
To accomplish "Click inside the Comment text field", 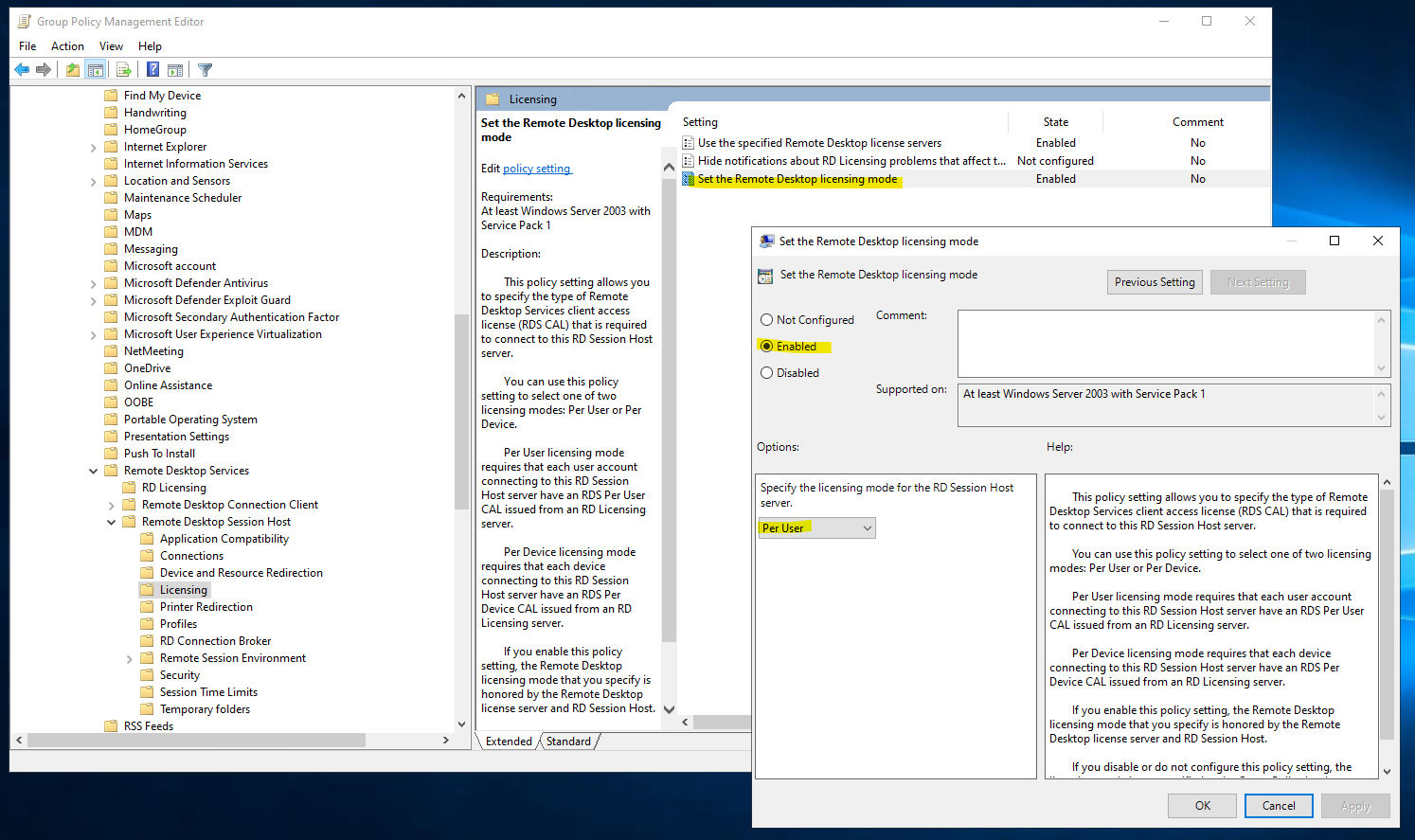I will (x=1167, y=344).
